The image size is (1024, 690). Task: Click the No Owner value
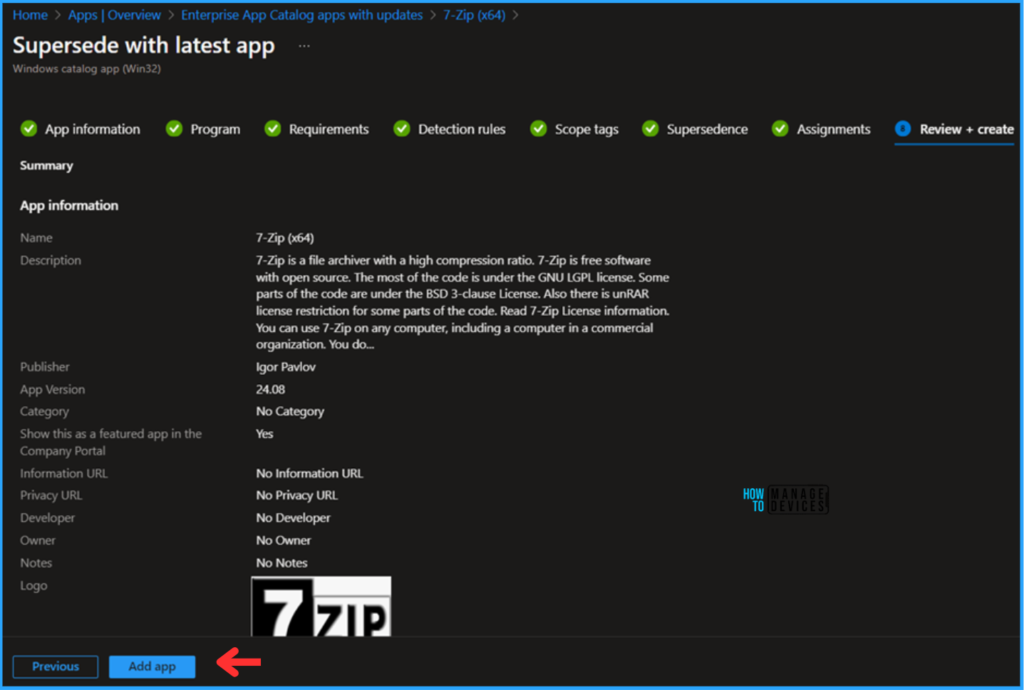pyautogui.click(x=283, y=541)
